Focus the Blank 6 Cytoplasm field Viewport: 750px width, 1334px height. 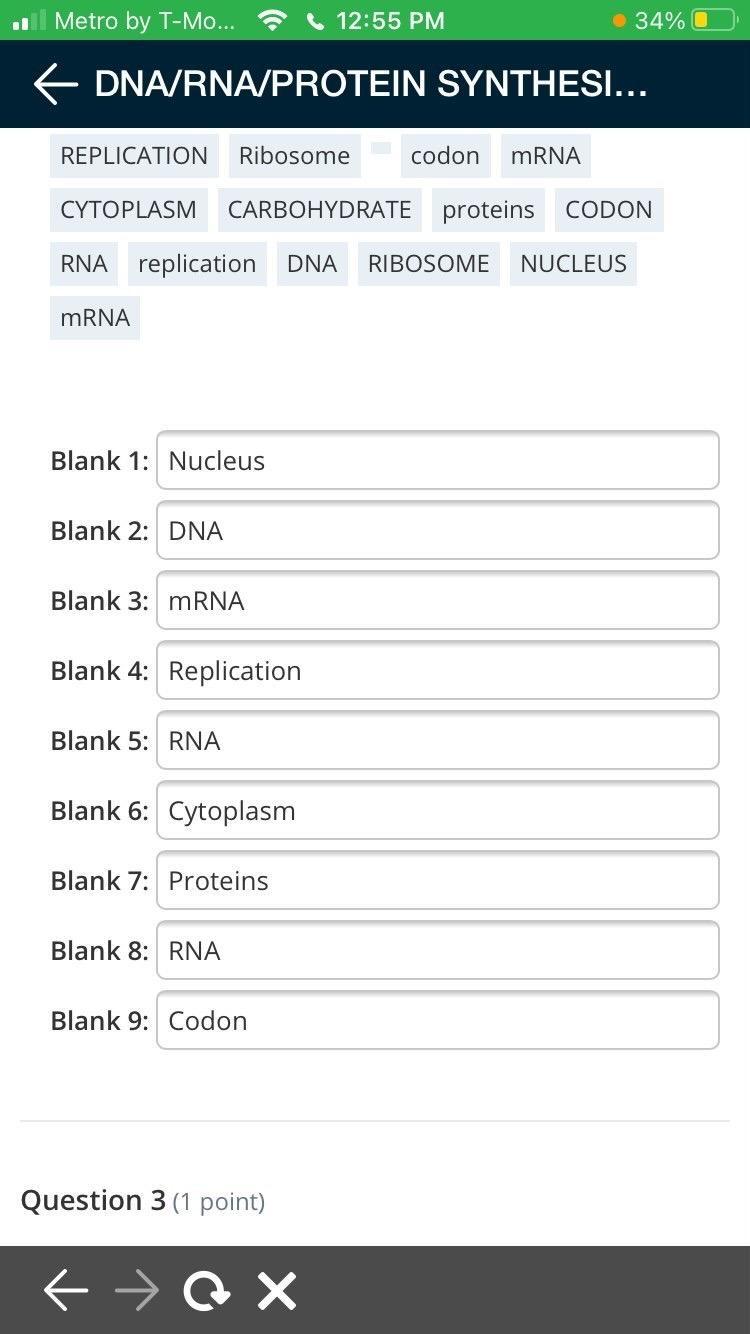pos(437,811)
